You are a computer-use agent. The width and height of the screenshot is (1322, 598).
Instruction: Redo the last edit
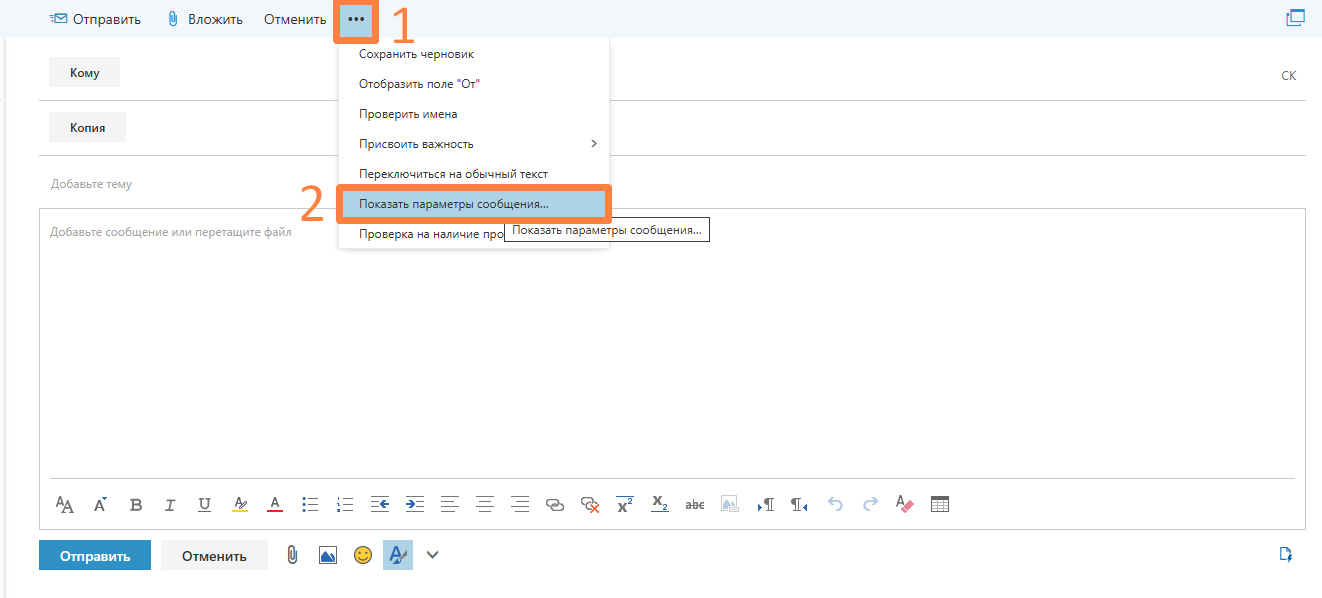[x=870, y=504]
